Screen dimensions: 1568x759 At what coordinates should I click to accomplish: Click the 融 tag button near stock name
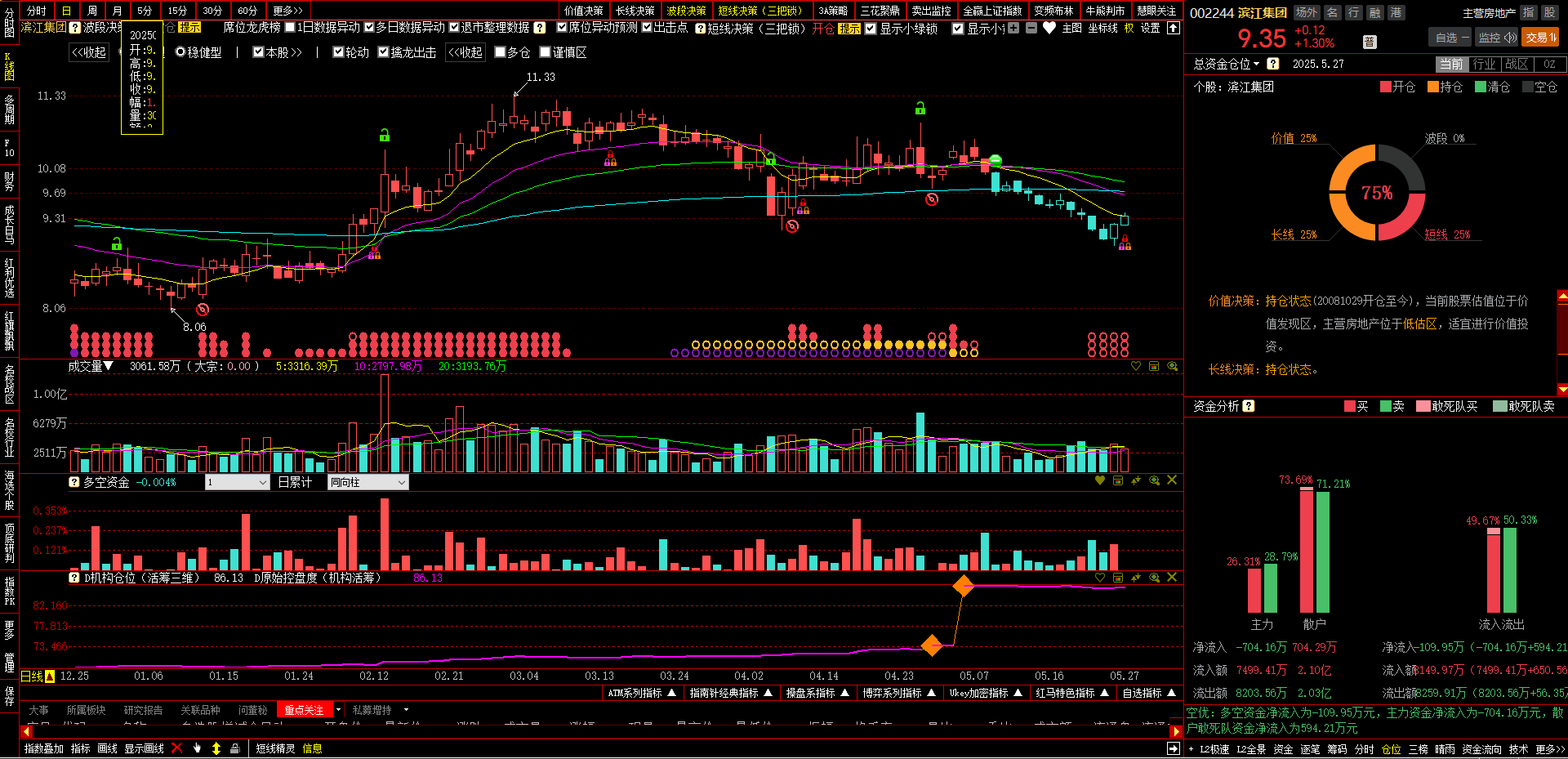pyautogui.click(x=1374, y=12)
